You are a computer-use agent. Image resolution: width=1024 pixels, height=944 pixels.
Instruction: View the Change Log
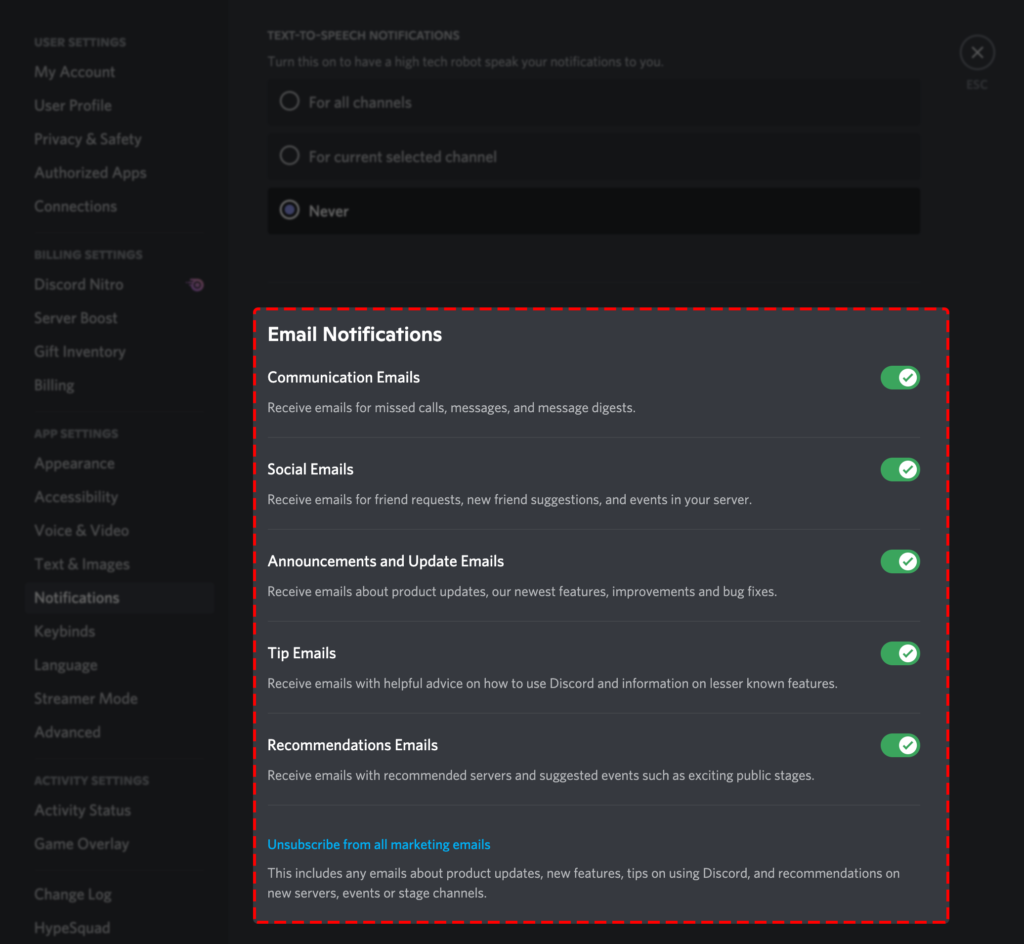coord(73,894)
